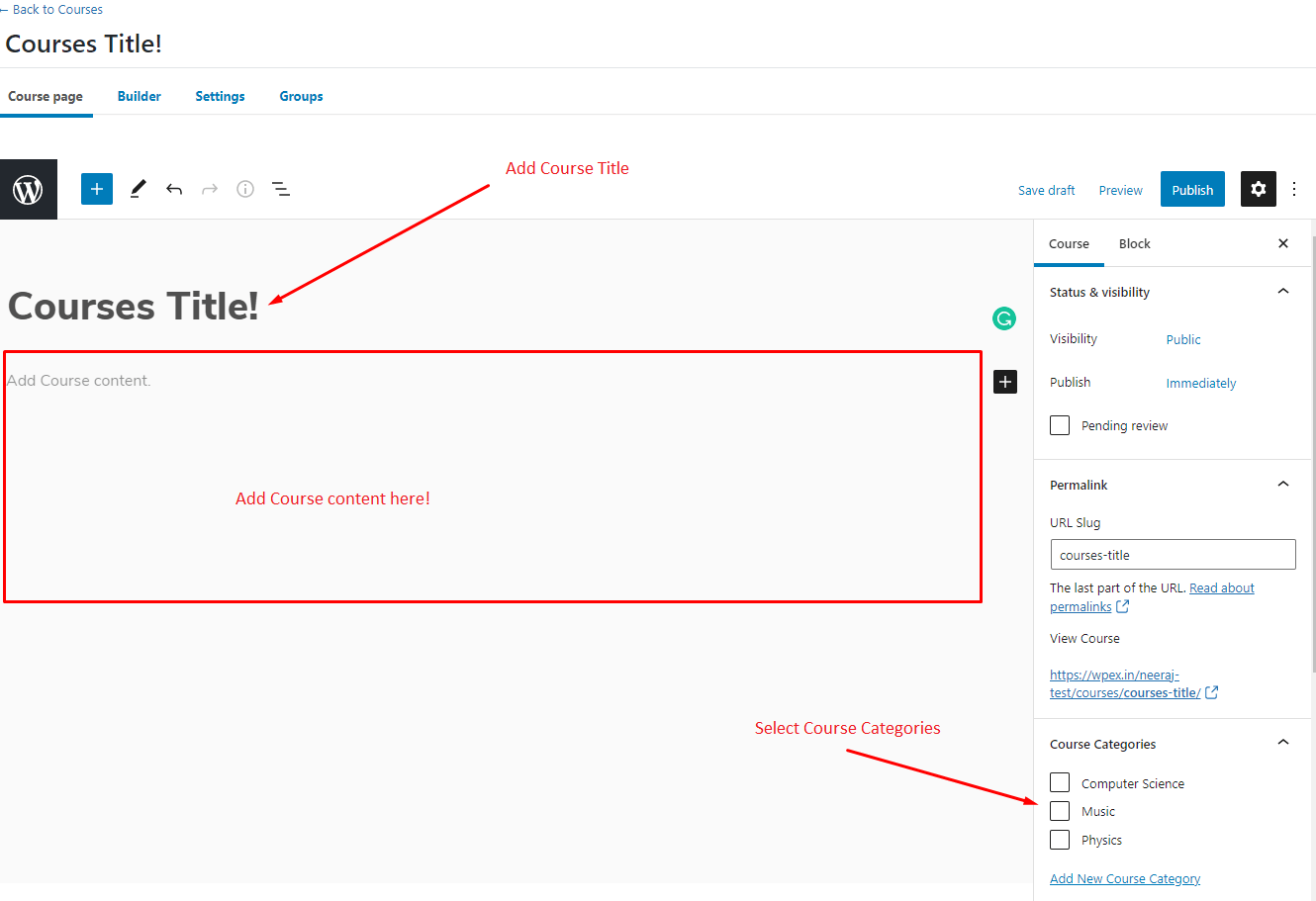Click the green Grammarly icon
The image size is (1316, 901).
coord(1004,318)
